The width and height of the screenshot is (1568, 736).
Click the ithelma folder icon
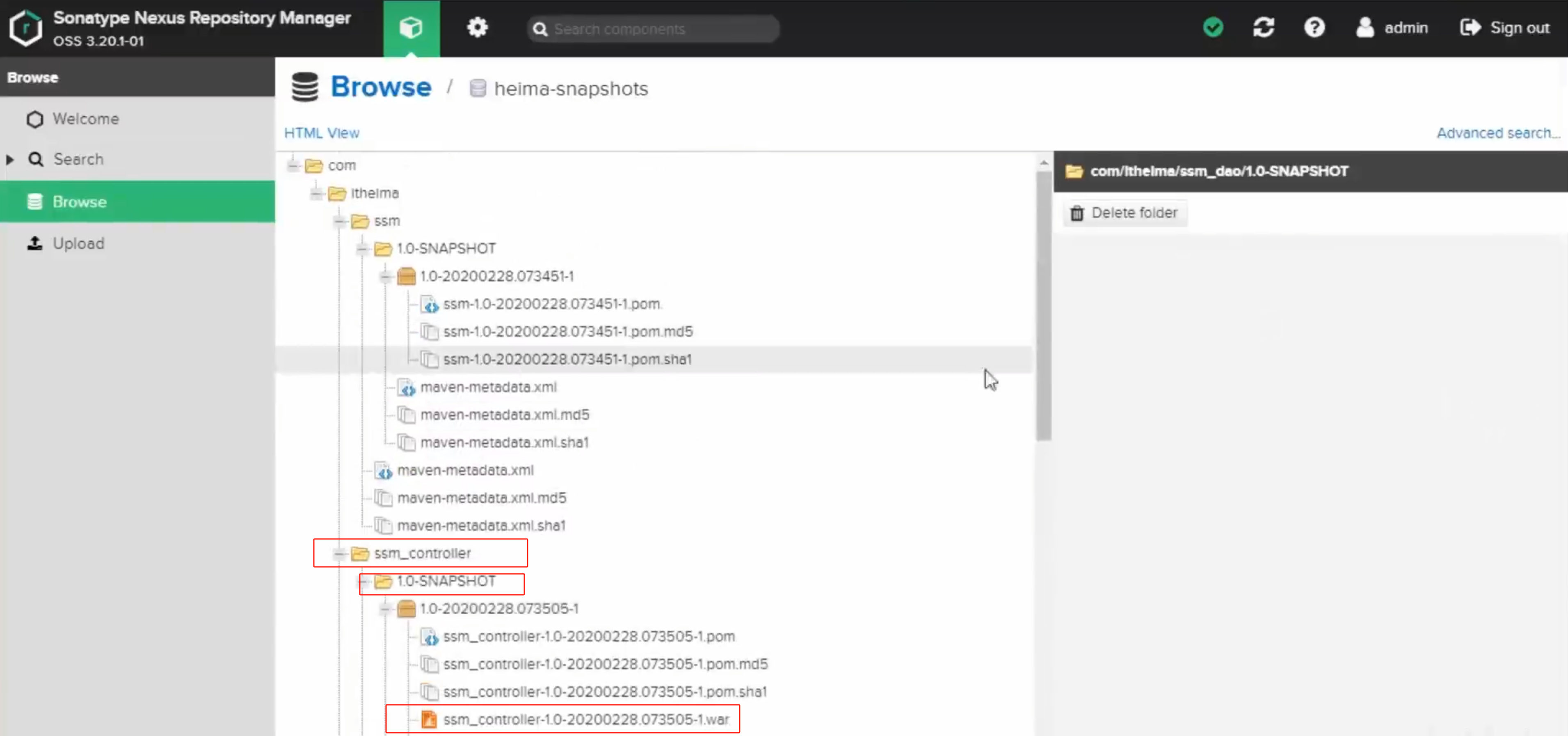(x=336, y=193)
